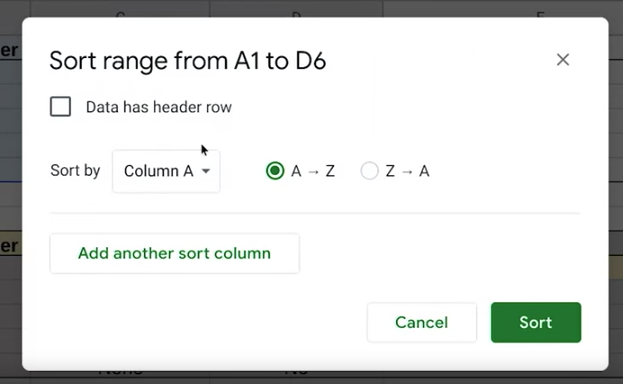This screenshot has width=623, height=384.
Task: Open the Column A sort-by dropdown
Action: [166, 171]
